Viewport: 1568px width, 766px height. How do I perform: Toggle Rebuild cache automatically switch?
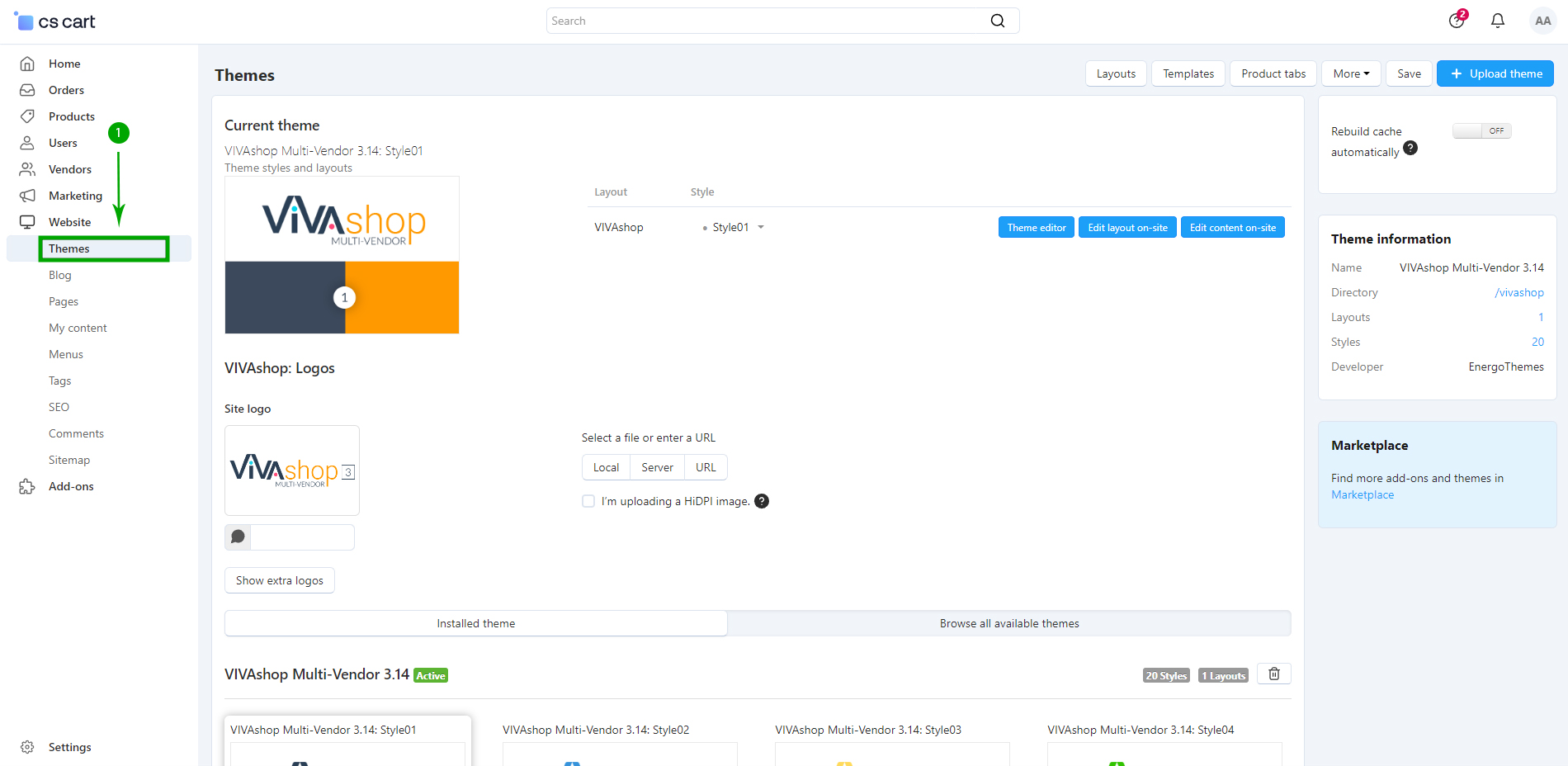pyautogui.click(x=1481, y=131)
